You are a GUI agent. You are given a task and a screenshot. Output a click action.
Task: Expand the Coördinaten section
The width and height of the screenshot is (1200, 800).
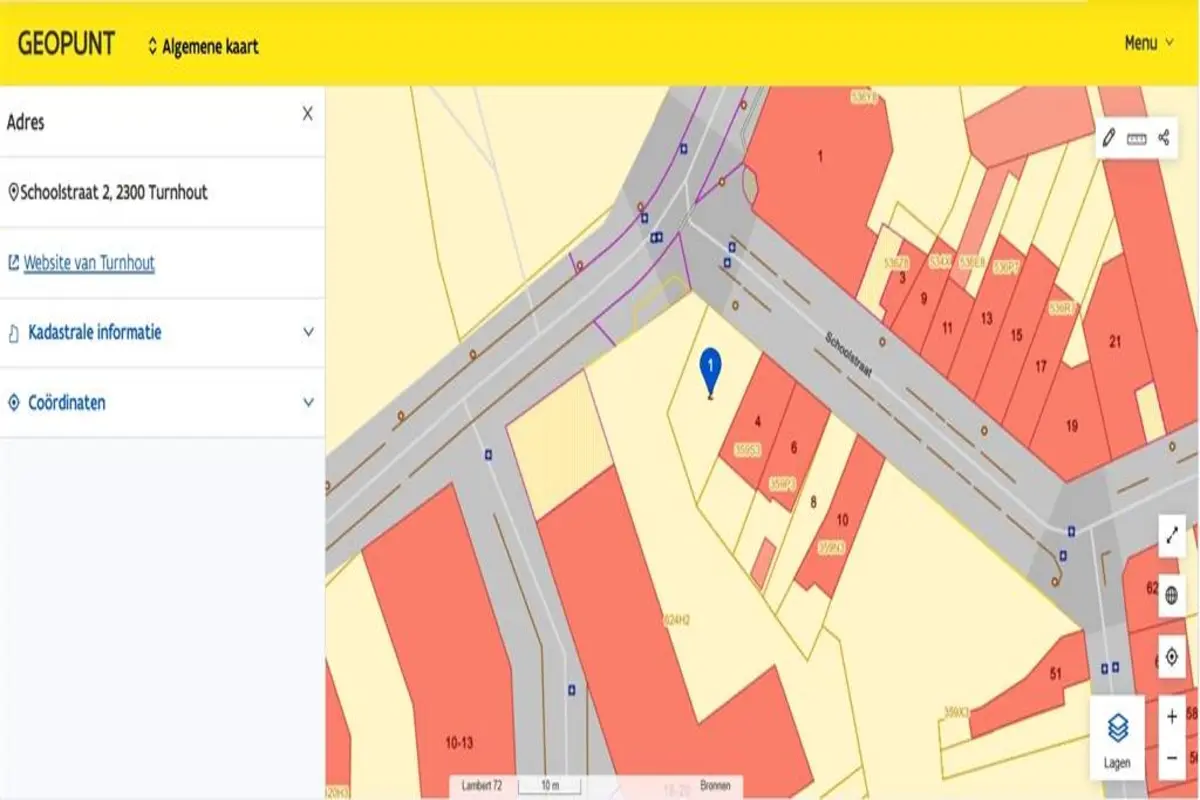160,402
